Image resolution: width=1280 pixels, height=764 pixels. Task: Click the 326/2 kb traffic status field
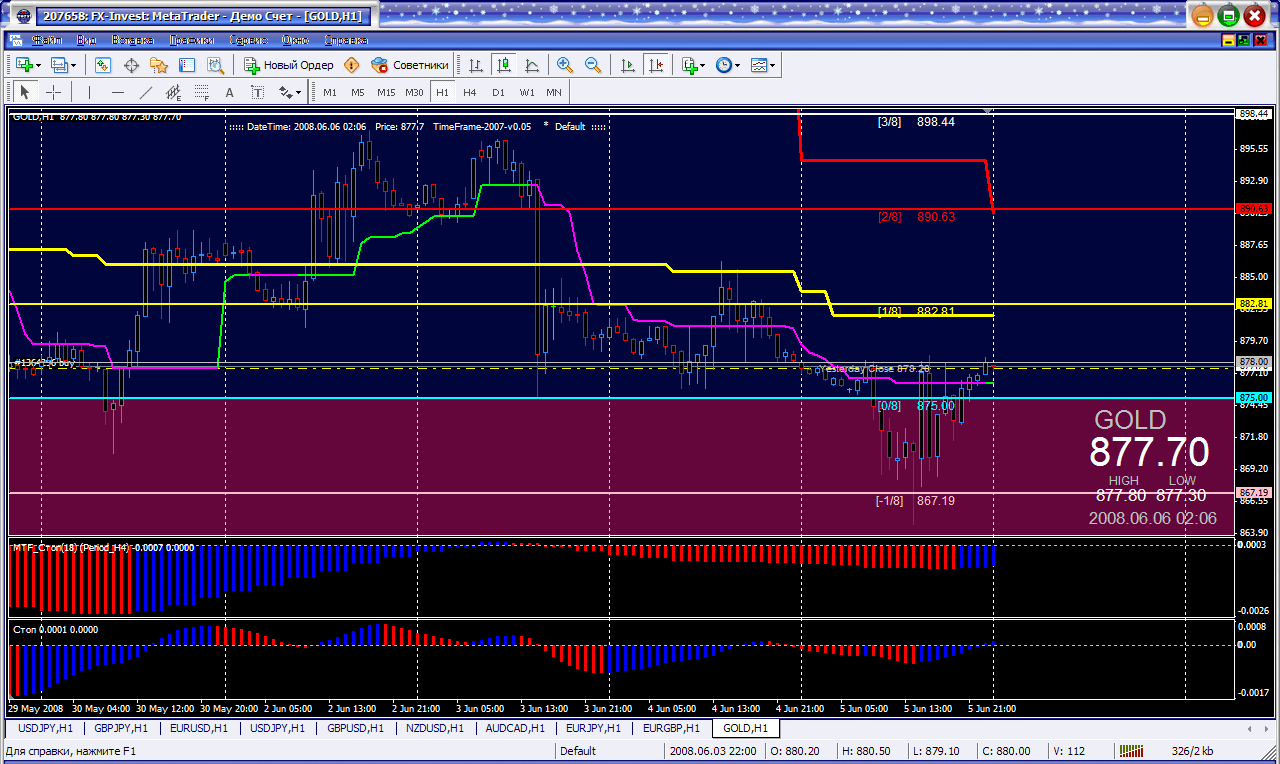click(x=1193, y=751)
